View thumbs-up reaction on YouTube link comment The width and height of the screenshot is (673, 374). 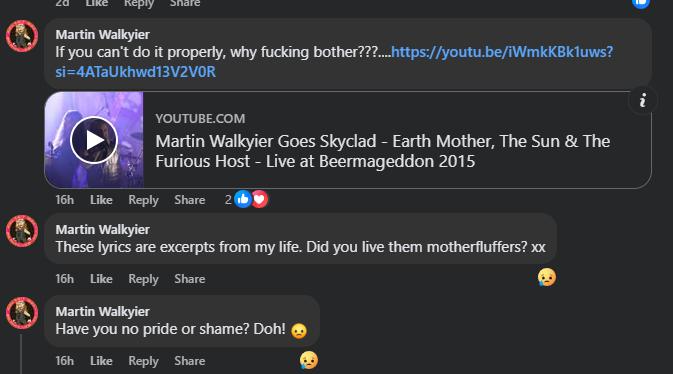tap(243, 199)
